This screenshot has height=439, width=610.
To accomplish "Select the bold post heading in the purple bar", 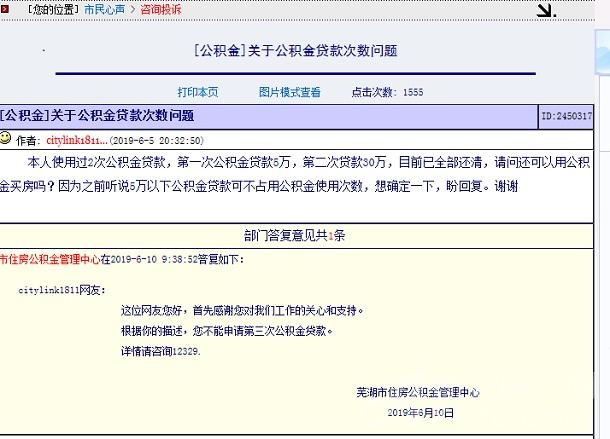I will (x=97, y=116).
